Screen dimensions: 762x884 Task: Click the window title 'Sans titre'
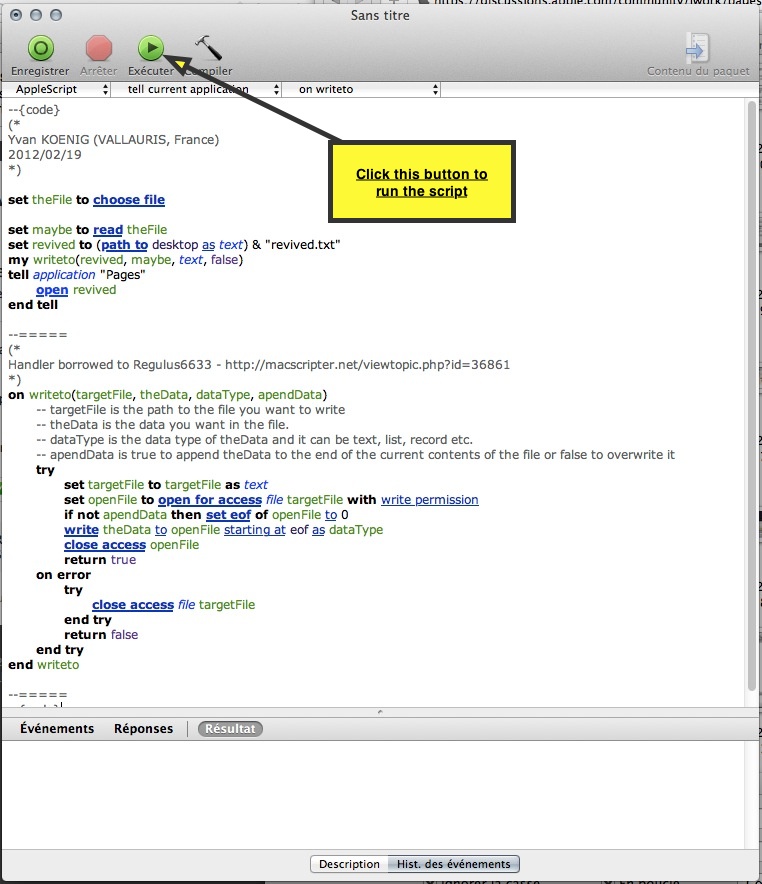click(380, 15)
